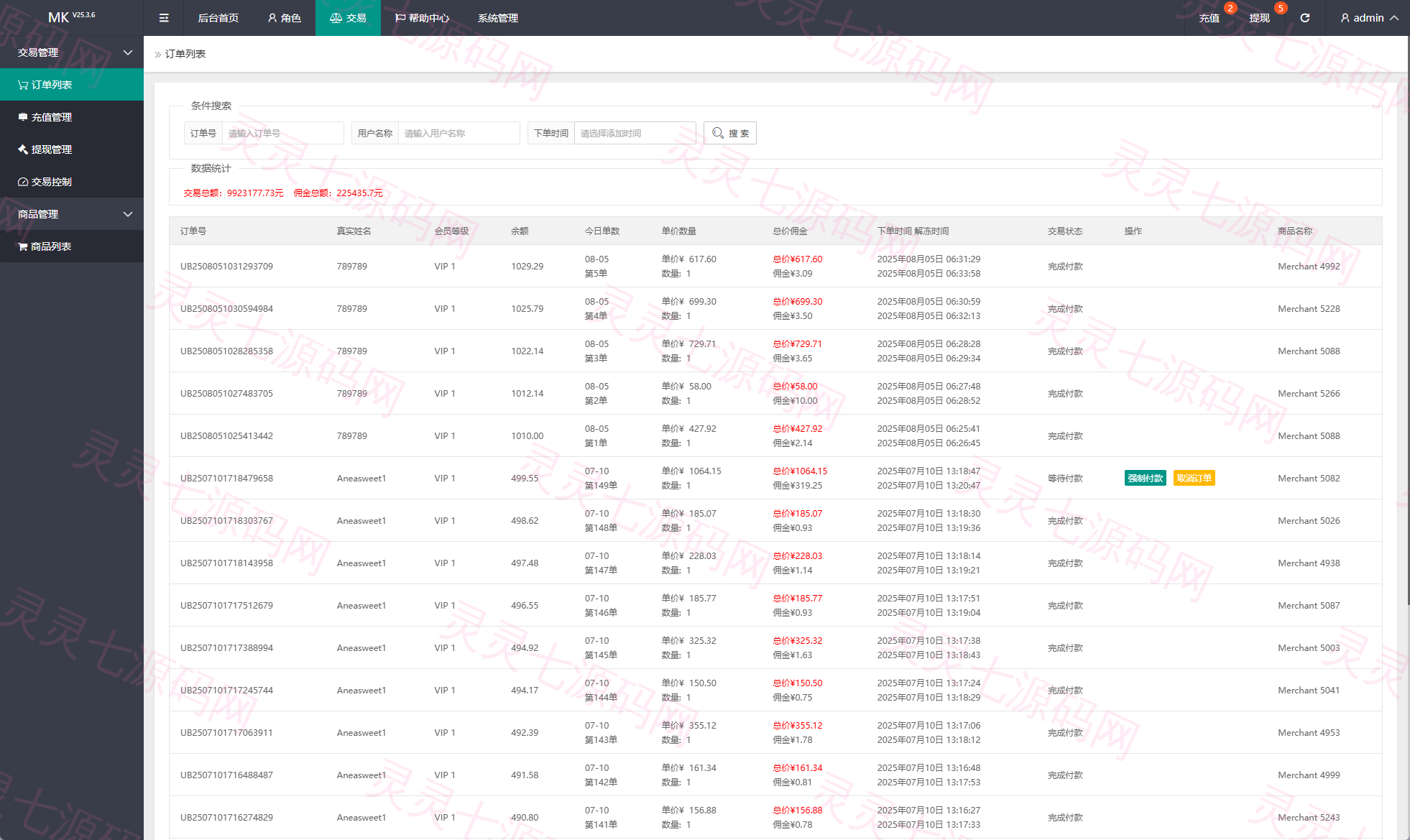Open the 系统管理 menu
The width and height of the screenshot is (1410, 840).
click(x=498, y=18)
